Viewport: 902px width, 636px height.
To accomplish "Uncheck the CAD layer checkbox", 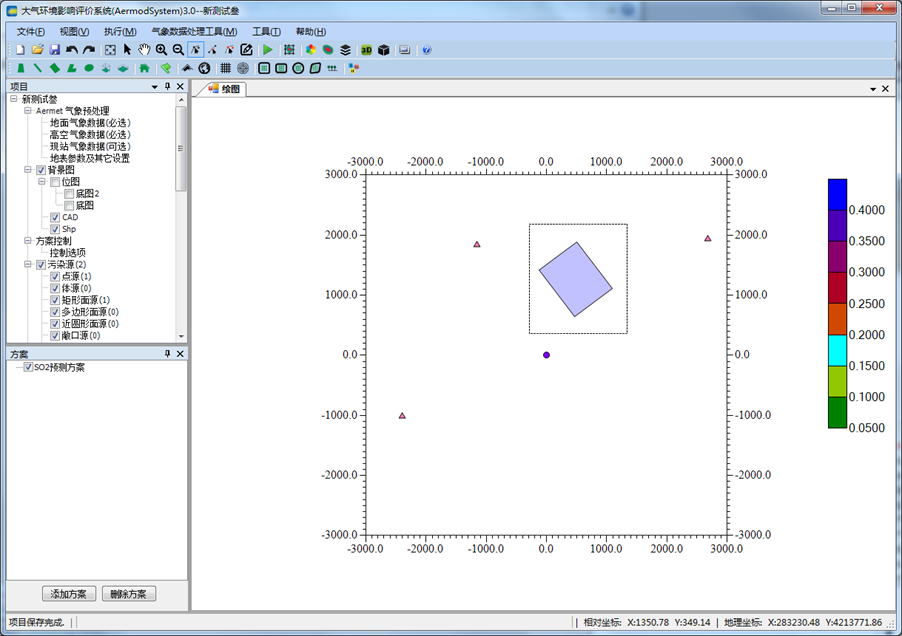I will click(56, 217).
